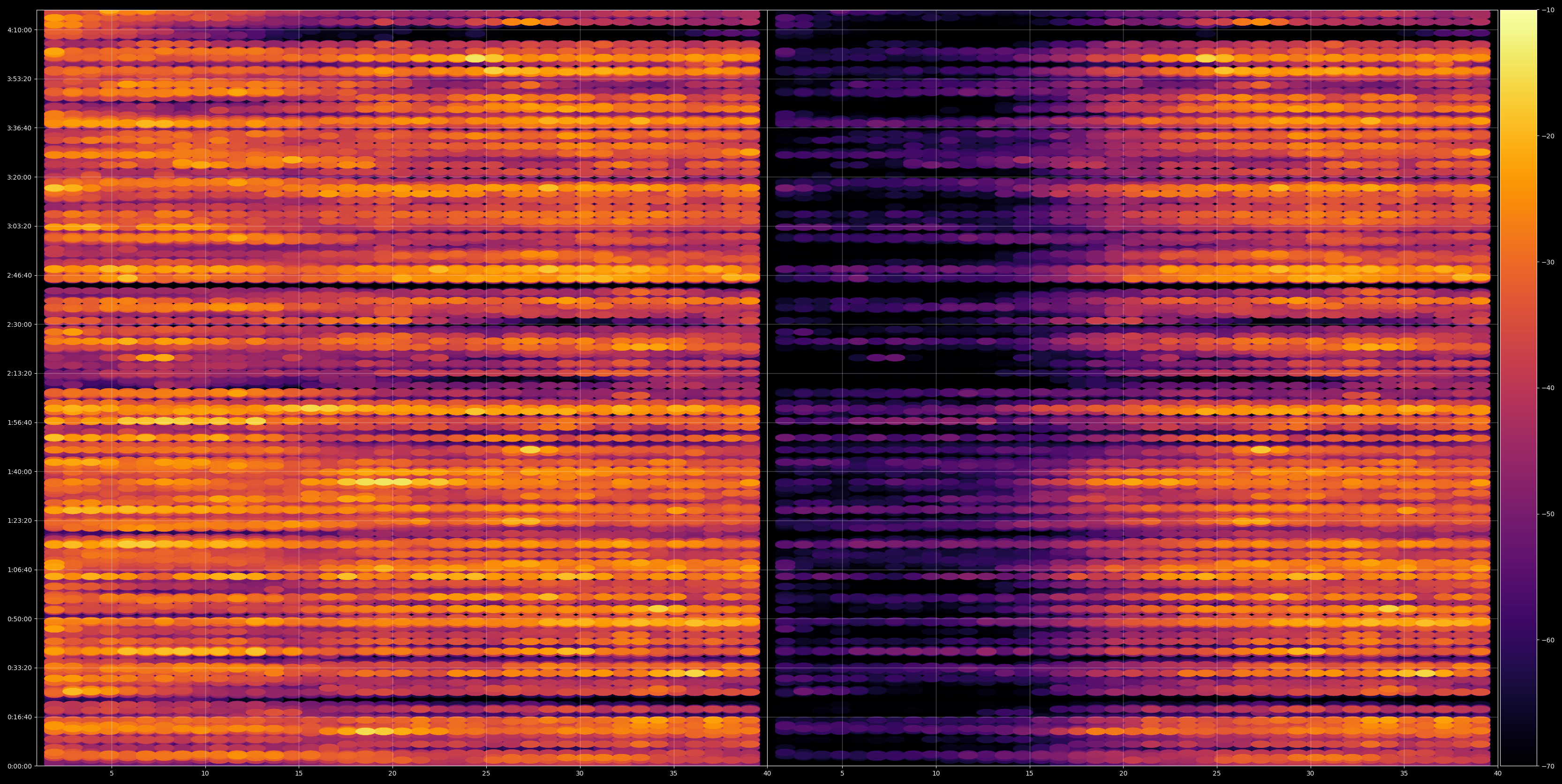Click the 1:23:20 y-axis tick label
The width and height of the screenshot is (1562, 784).
(19, 521)
